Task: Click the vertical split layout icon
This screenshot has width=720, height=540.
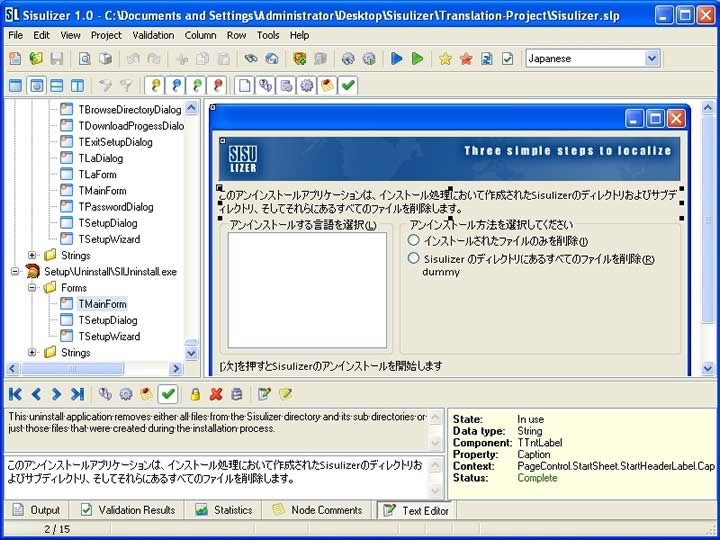Action: [77, 85]
